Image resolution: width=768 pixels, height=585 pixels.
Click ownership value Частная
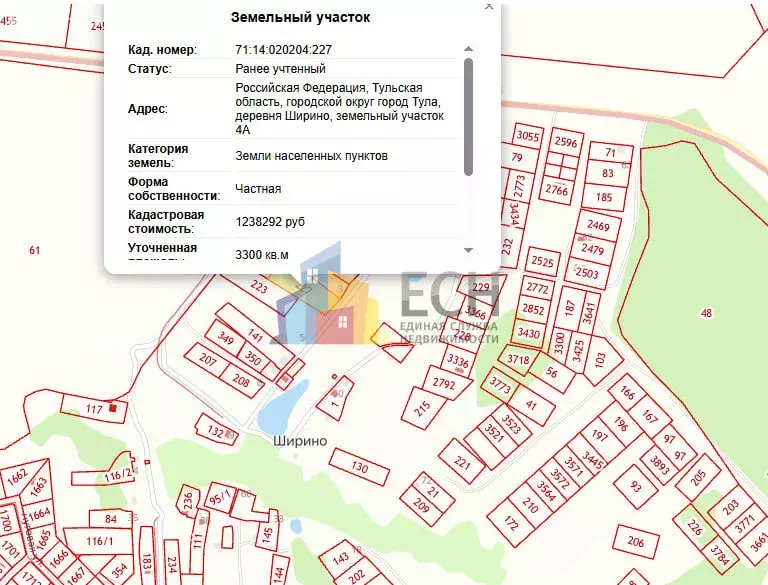click(258, 189)
